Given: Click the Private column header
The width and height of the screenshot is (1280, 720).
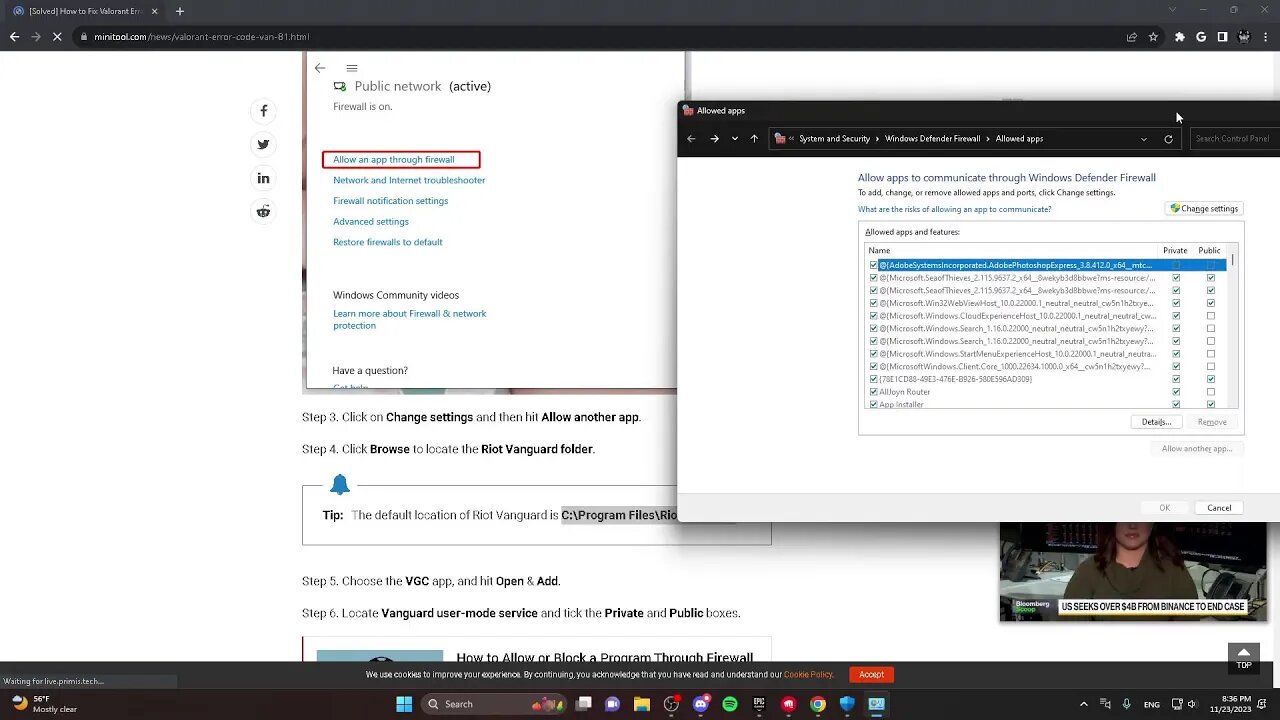Looking at the screenshot, I should point(1175,250).
